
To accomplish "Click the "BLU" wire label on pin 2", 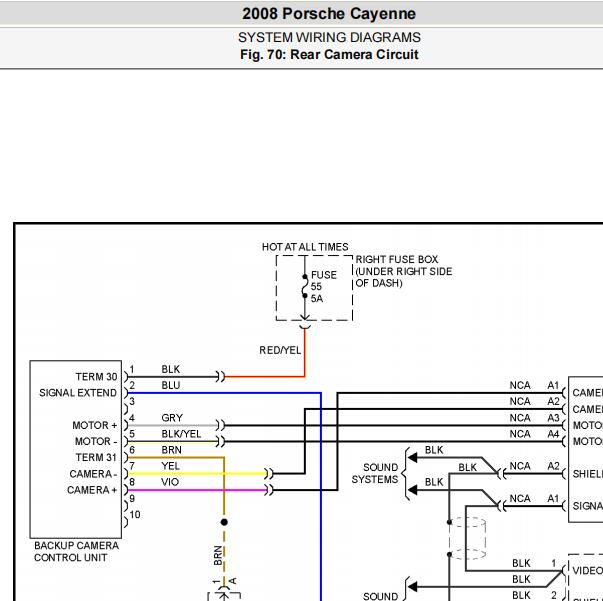I will point(171,385).
